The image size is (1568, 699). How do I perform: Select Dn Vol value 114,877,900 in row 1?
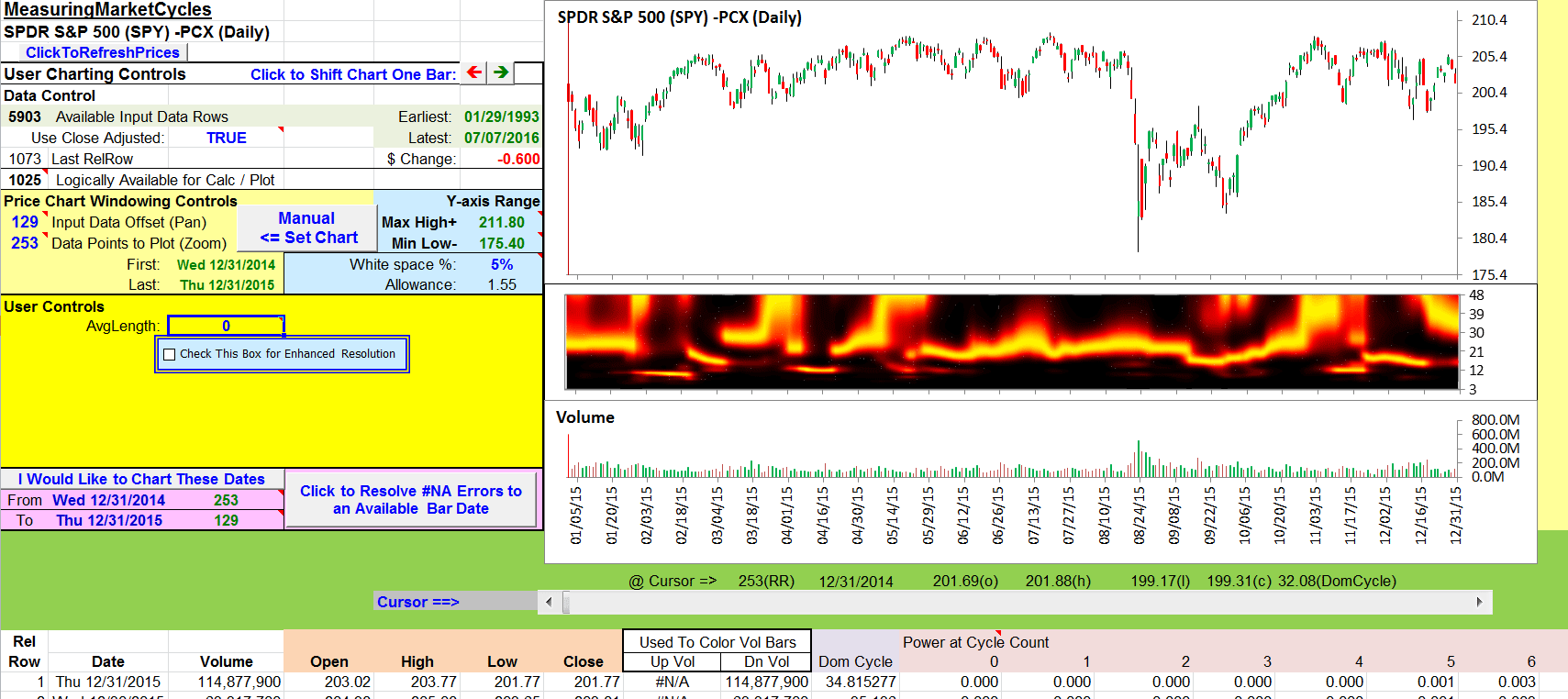766,682
